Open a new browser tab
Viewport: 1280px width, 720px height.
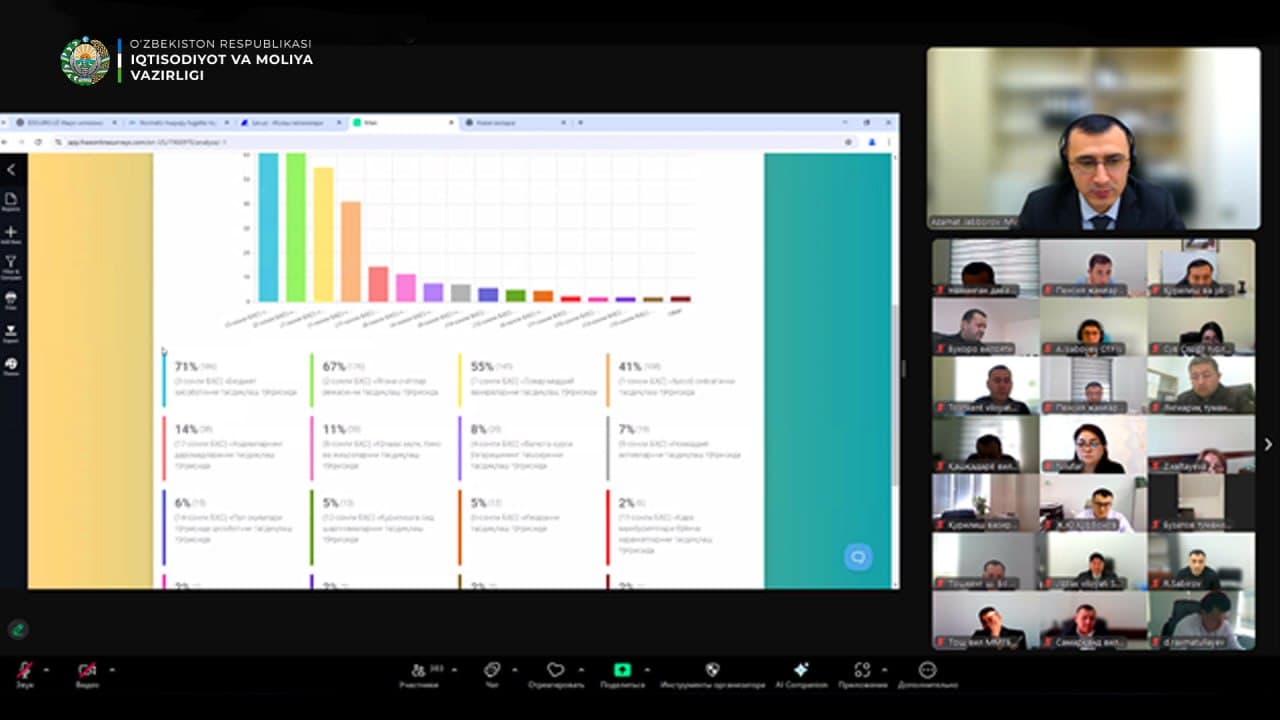coord(581,123)
